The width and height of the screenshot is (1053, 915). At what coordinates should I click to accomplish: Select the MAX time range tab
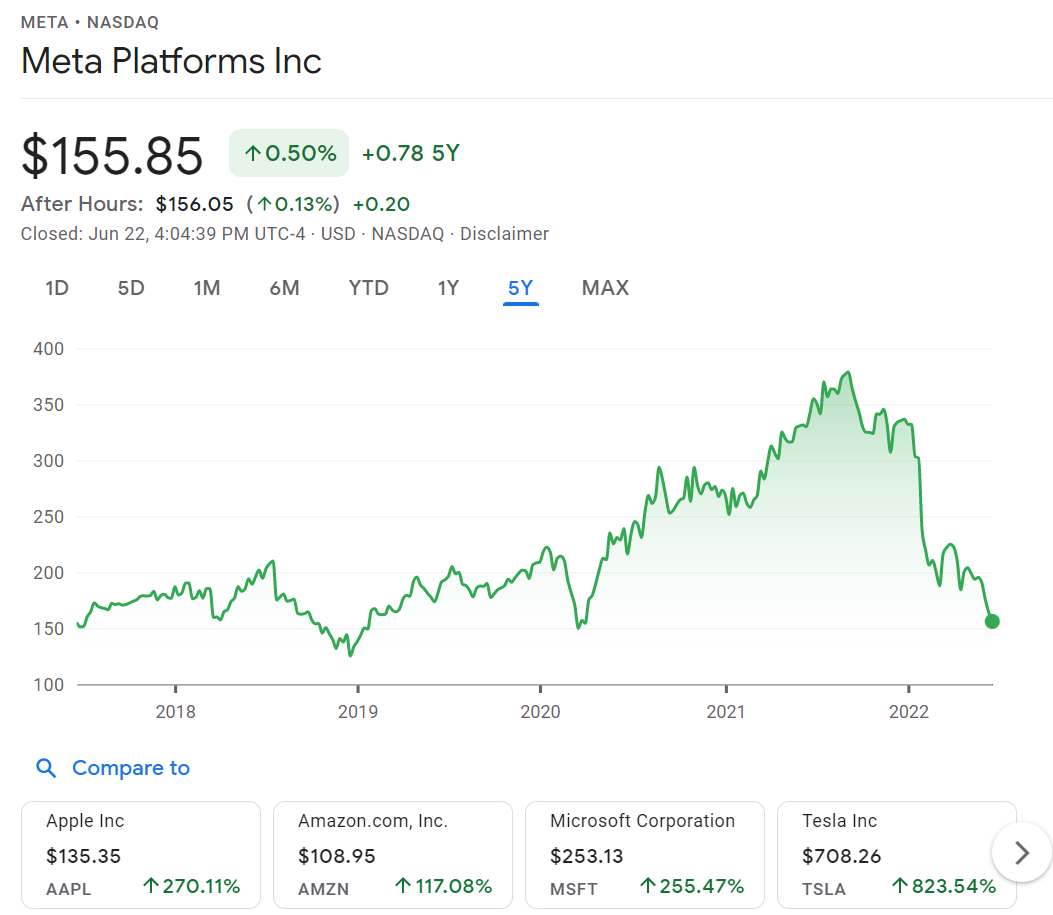[x=605, y=288]
